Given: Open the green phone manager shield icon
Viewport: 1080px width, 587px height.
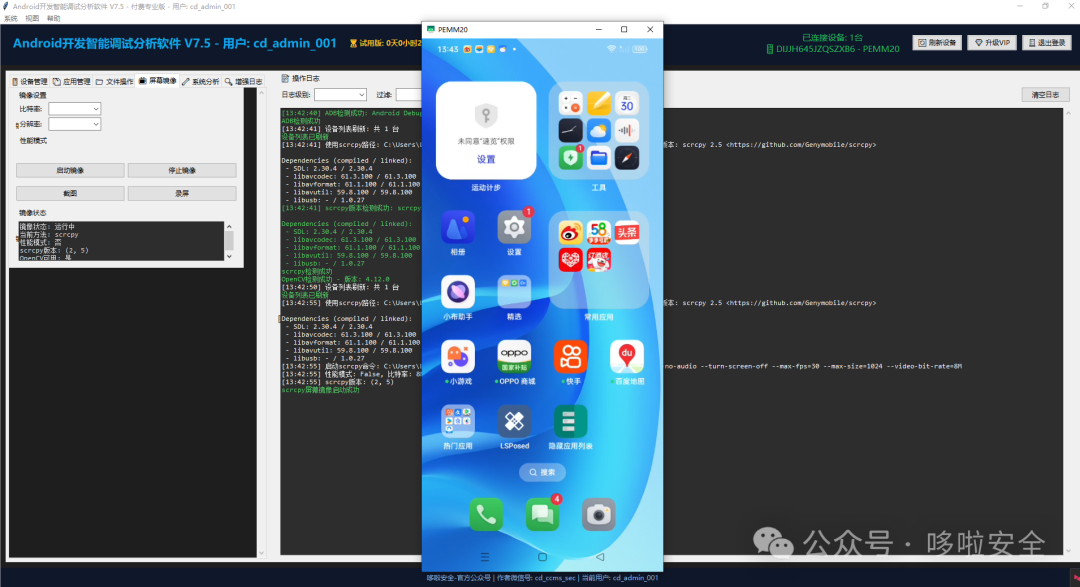Looking at the screenshot, I should [x=570, y=158].
